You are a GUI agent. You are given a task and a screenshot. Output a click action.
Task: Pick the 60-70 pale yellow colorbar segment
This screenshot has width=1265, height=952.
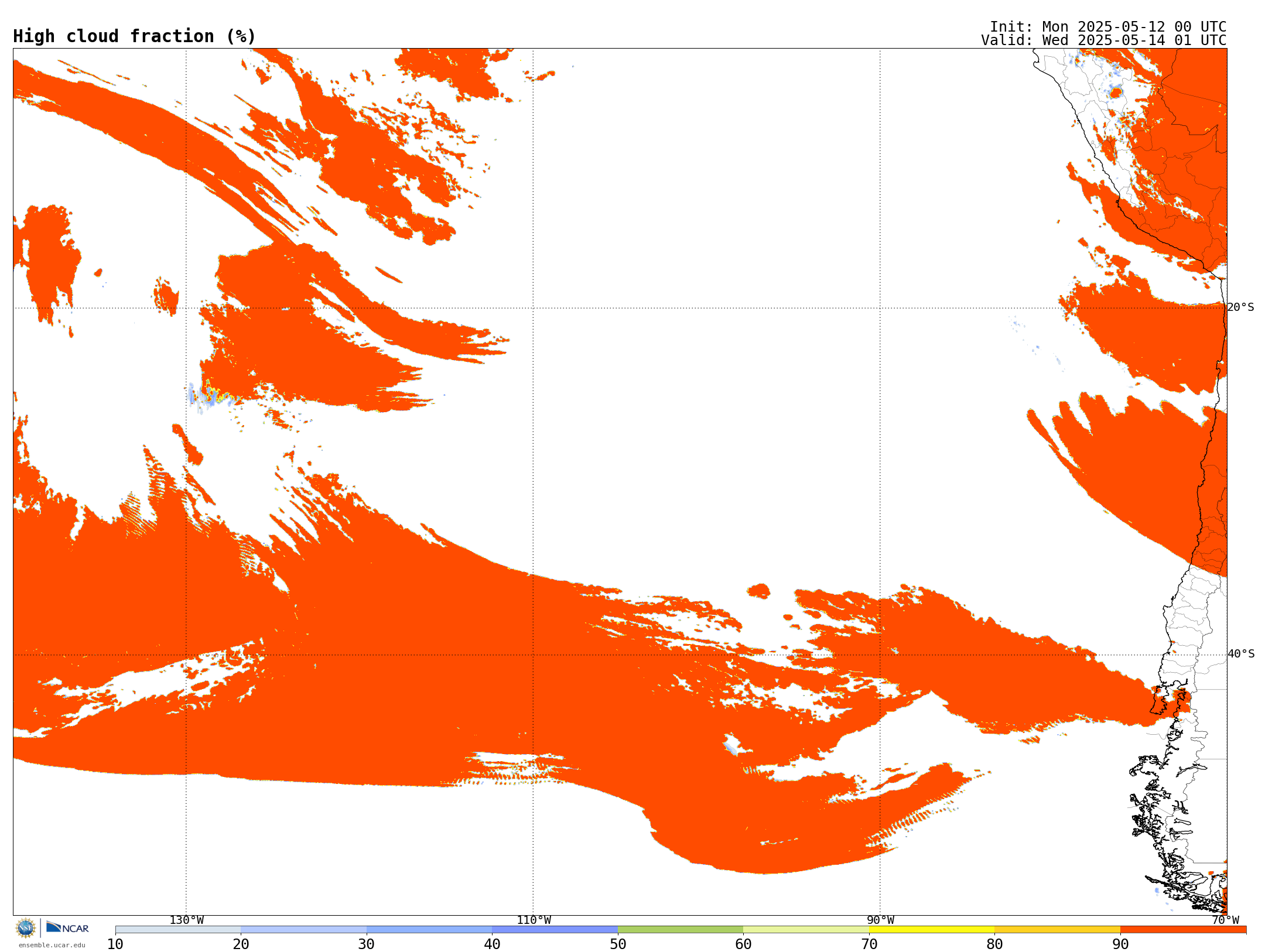[806, 930]
